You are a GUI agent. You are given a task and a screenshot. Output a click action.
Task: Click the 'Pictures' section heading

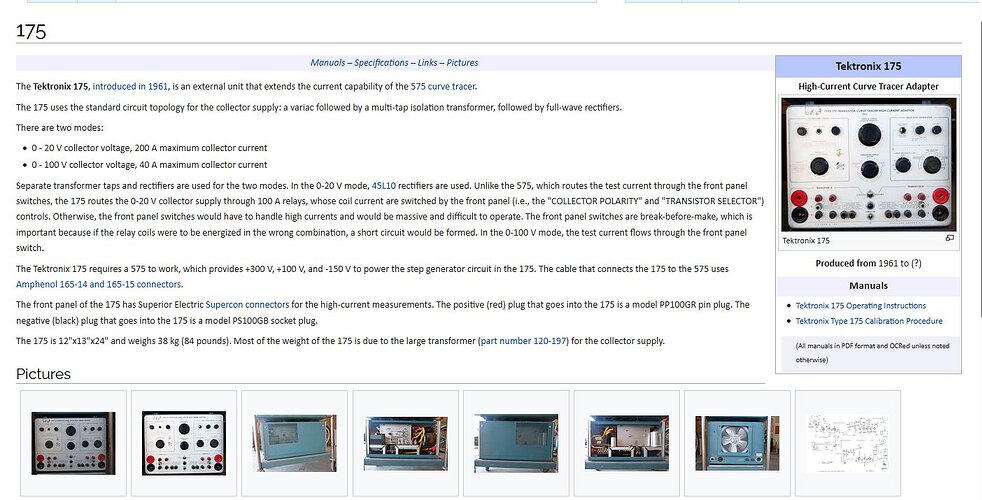[x=43, y=374]
